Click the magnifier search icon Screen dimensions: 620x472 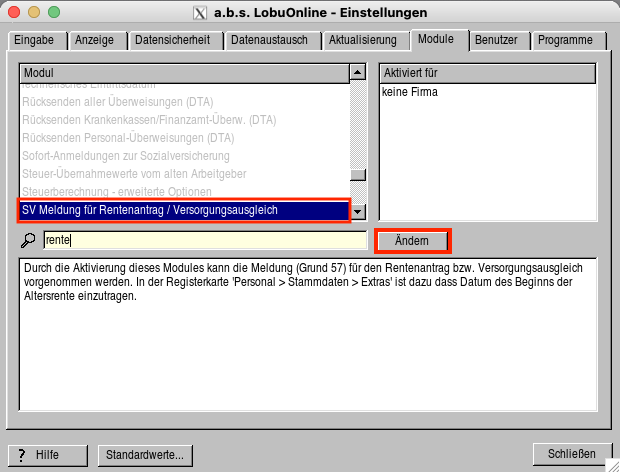pyautogui.click(x=29, y=241)
